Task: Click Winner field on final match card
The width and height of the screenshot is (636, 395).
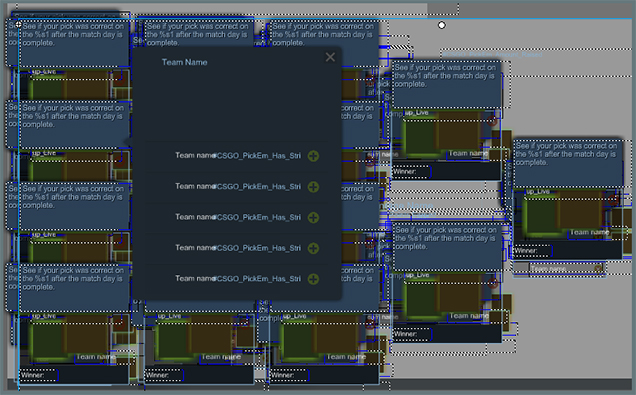Action: [x=533, y=251]
